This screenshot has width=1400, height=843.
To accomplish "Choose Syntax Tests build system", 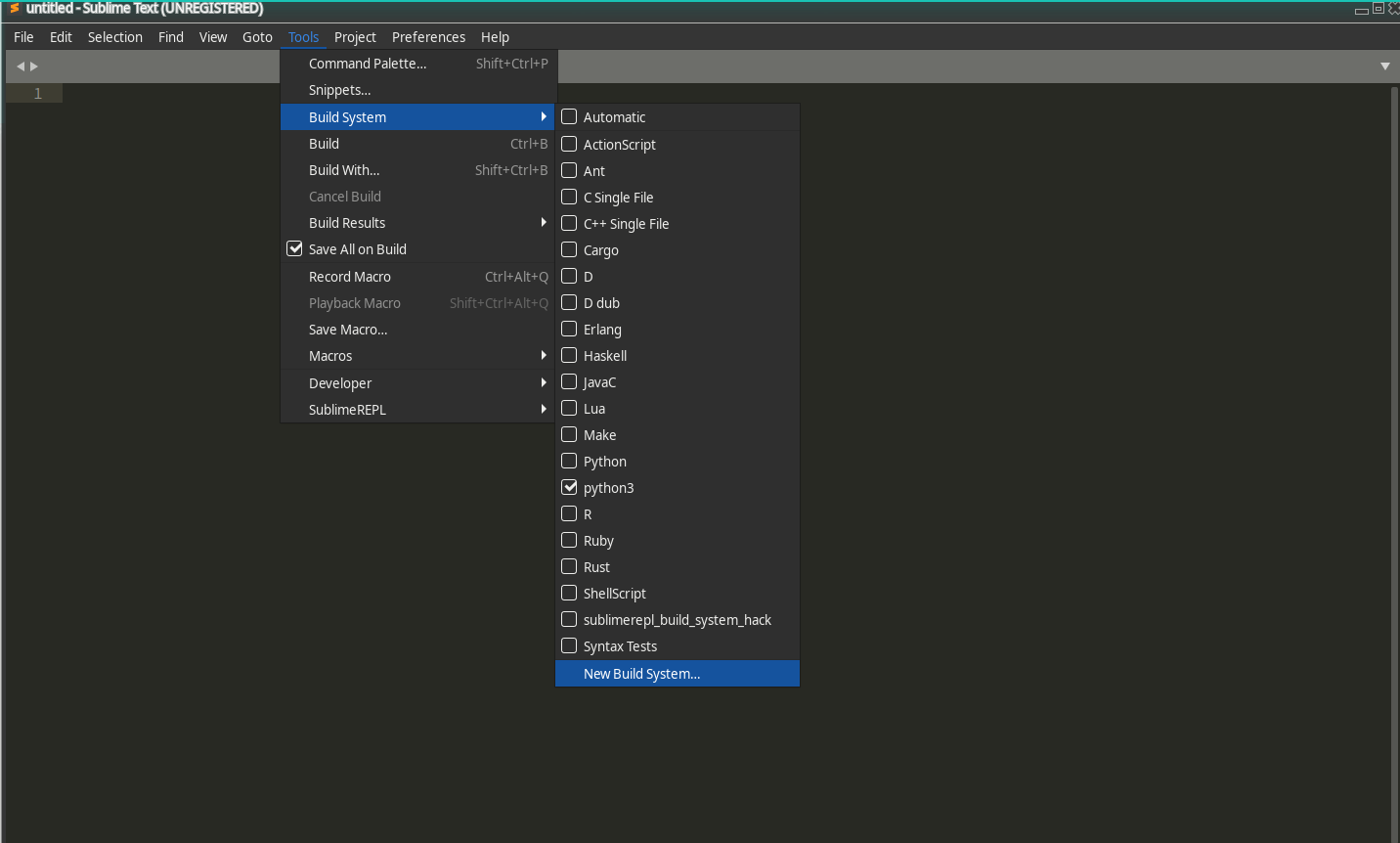I will tap(678, 645).
